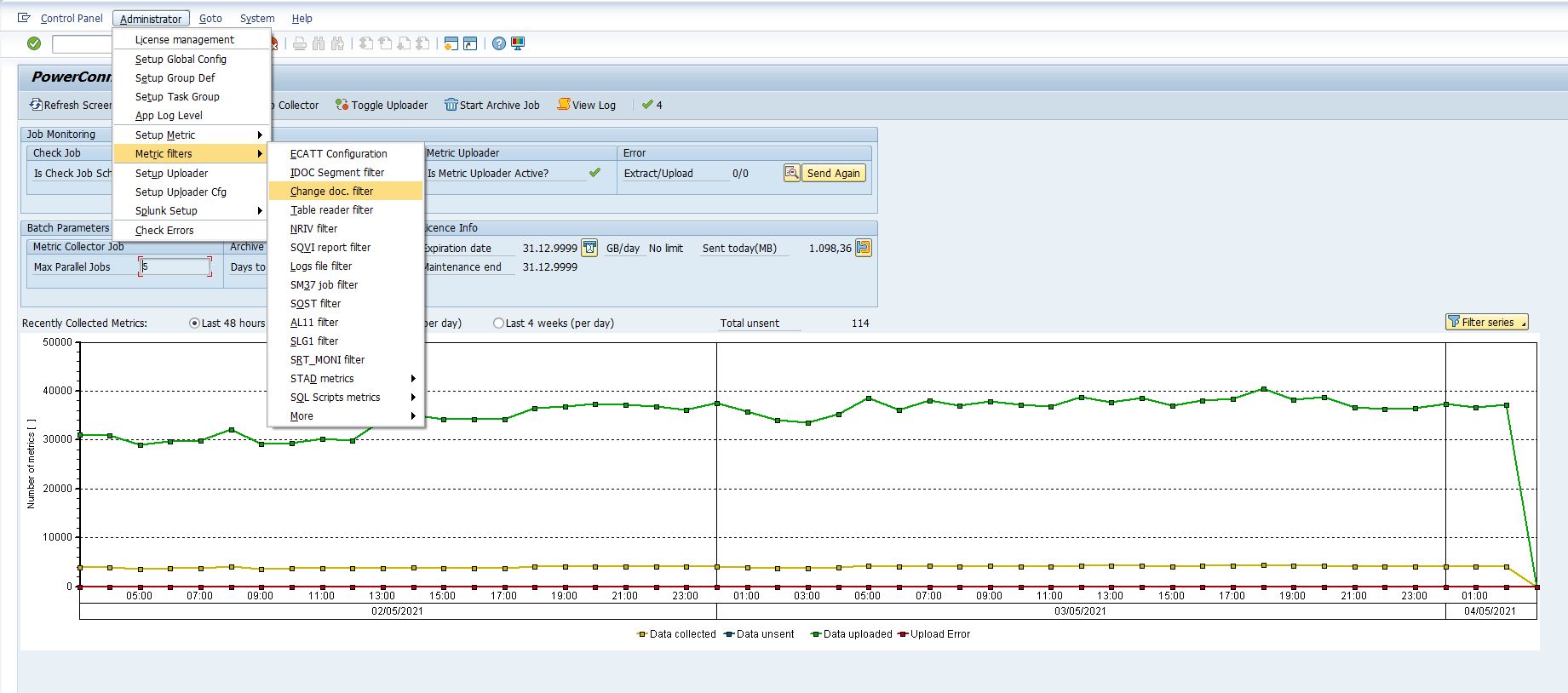The image size is (1568, 693).
Task: Click the Toggle Uploader button
Action: (382, 106)
